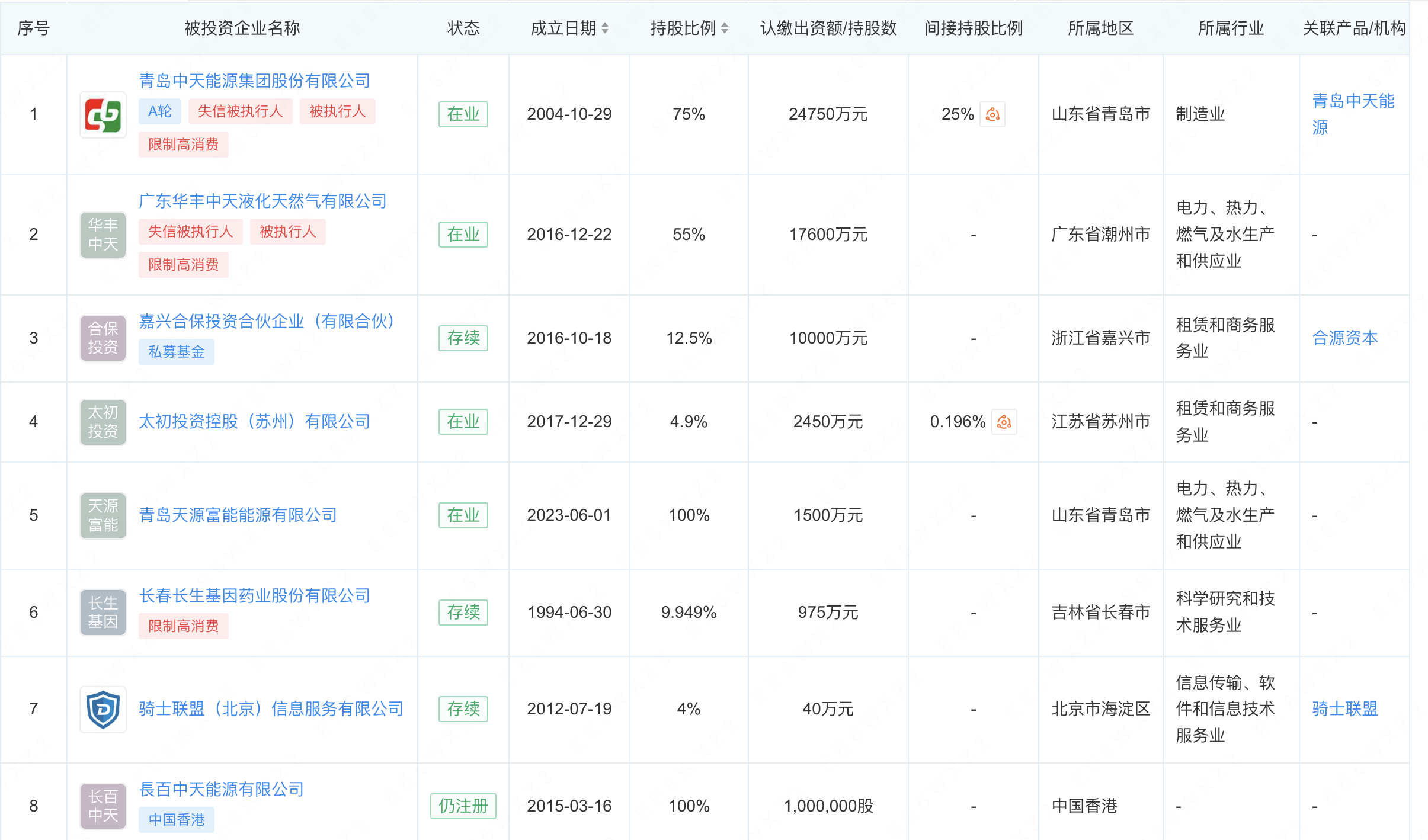Select the 间接持股比例 column header
The height and width of the screenshot is (840, 1428).
tap(974, 28)
